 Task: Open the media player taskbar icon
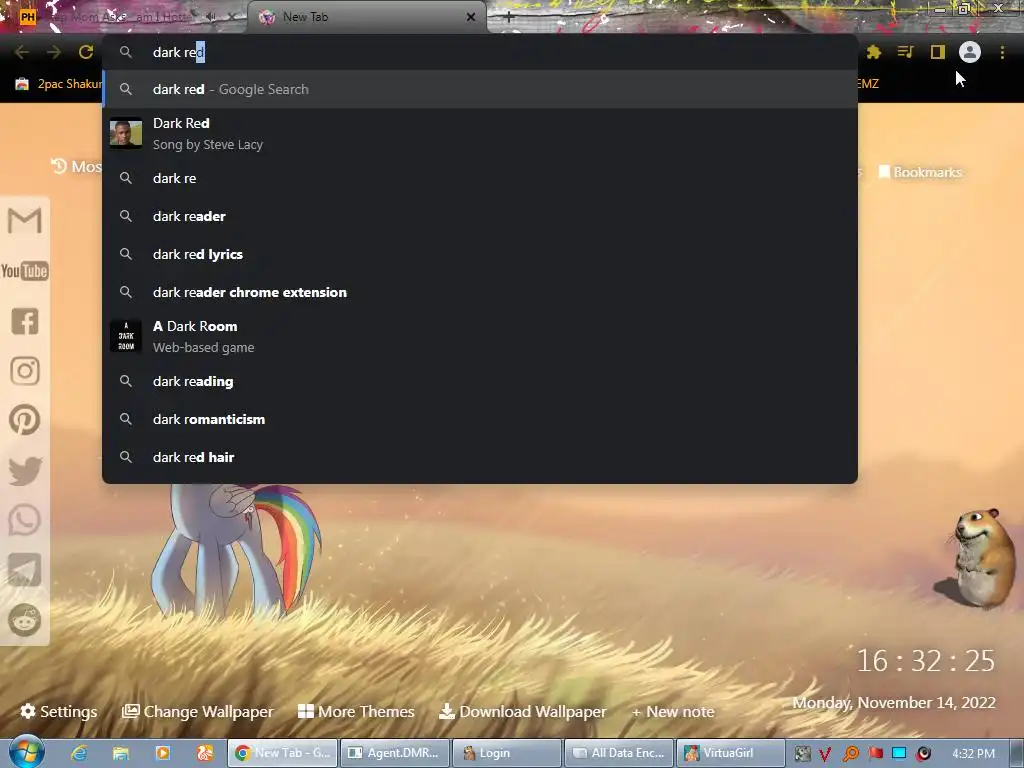click(163, 753)
